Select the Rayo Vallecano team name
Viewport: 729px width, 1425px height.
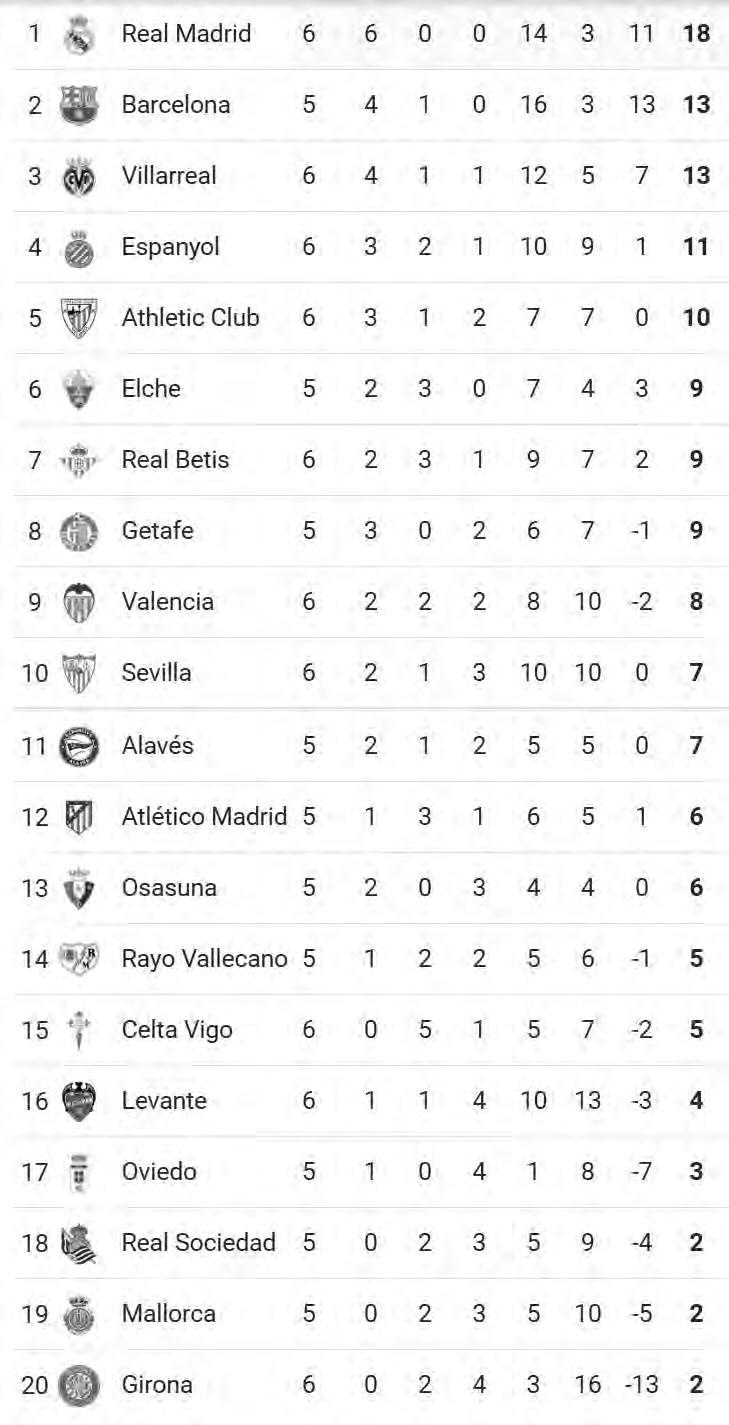(x=204, y=958)
